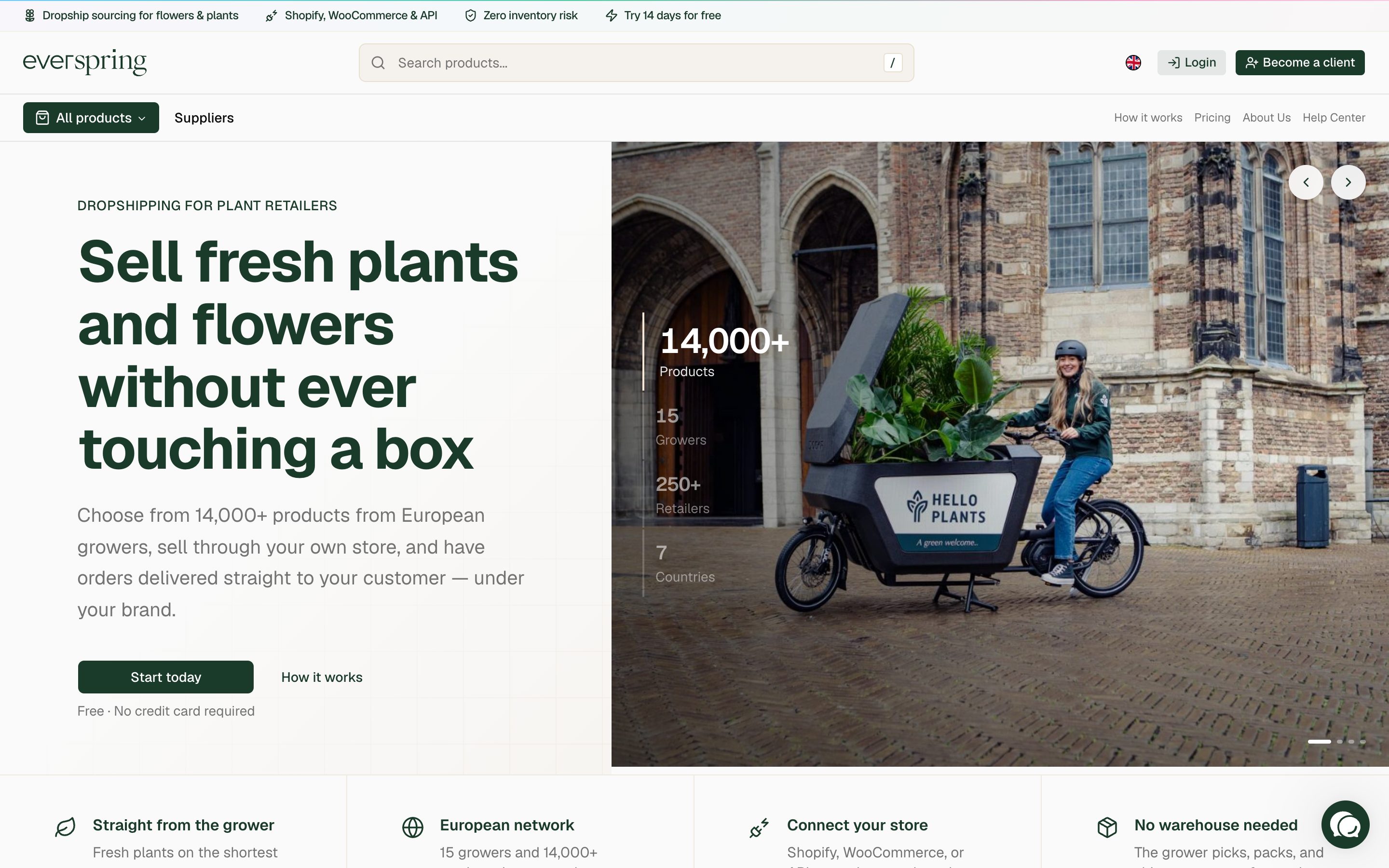Click the everspring logo
This screenshot has height=868, width=1389.
tap(85, 62)
